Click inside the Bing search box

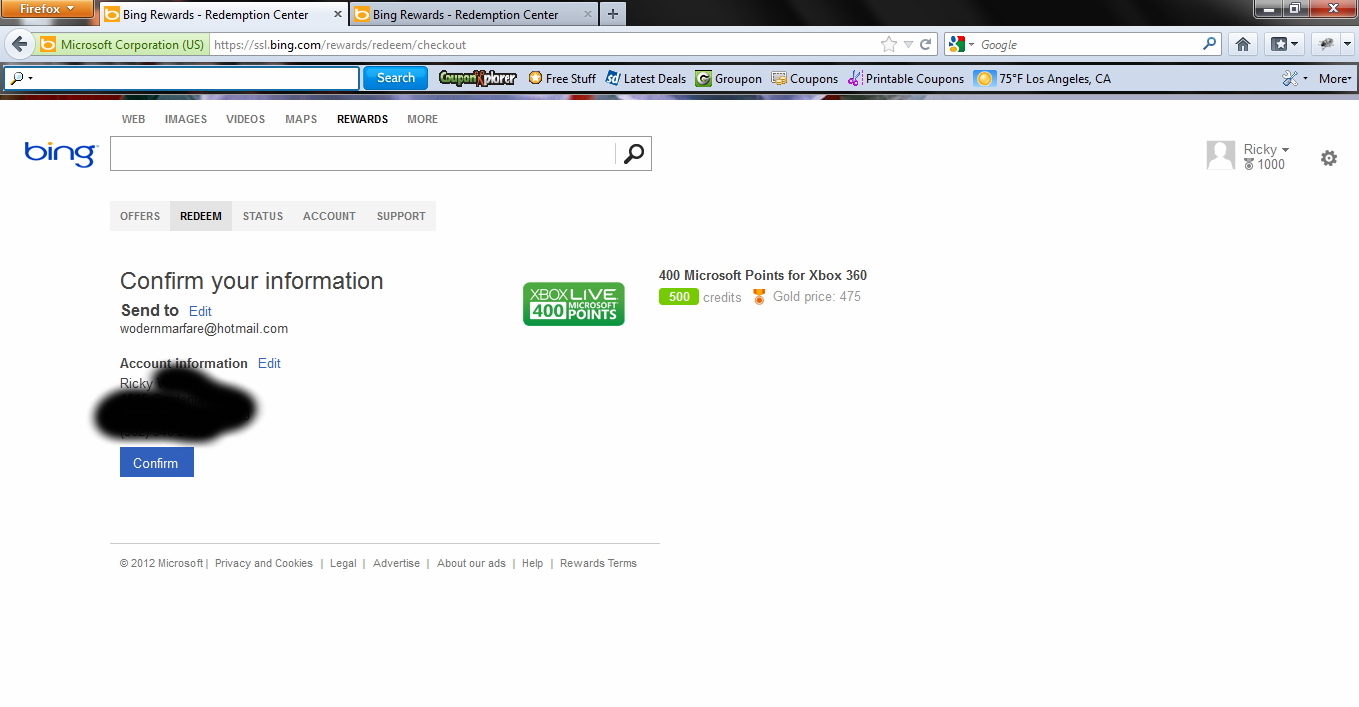(x=362, y=153)
